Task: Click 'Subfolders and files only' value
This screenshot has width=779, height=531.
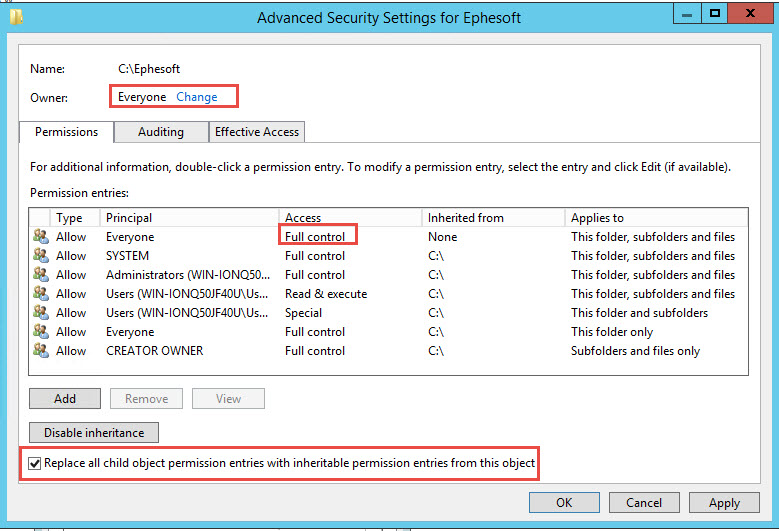Action: 635,351
